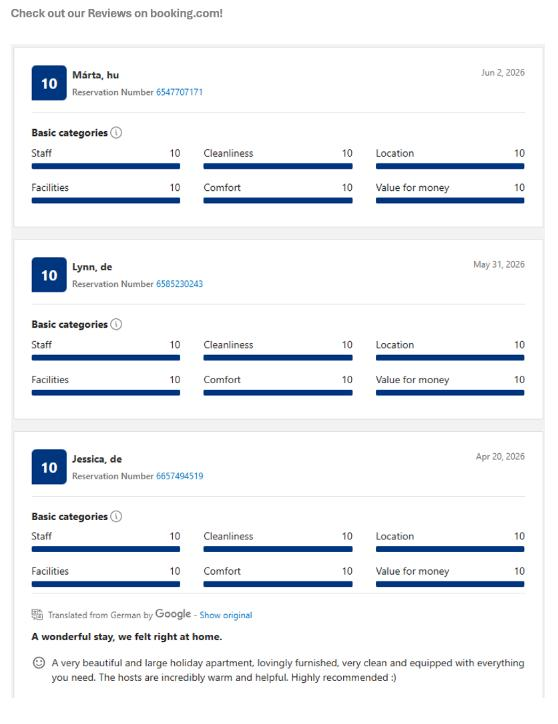
Task: Click Lynn's blue score badge showing 10
Action: (x=49, y=275)
